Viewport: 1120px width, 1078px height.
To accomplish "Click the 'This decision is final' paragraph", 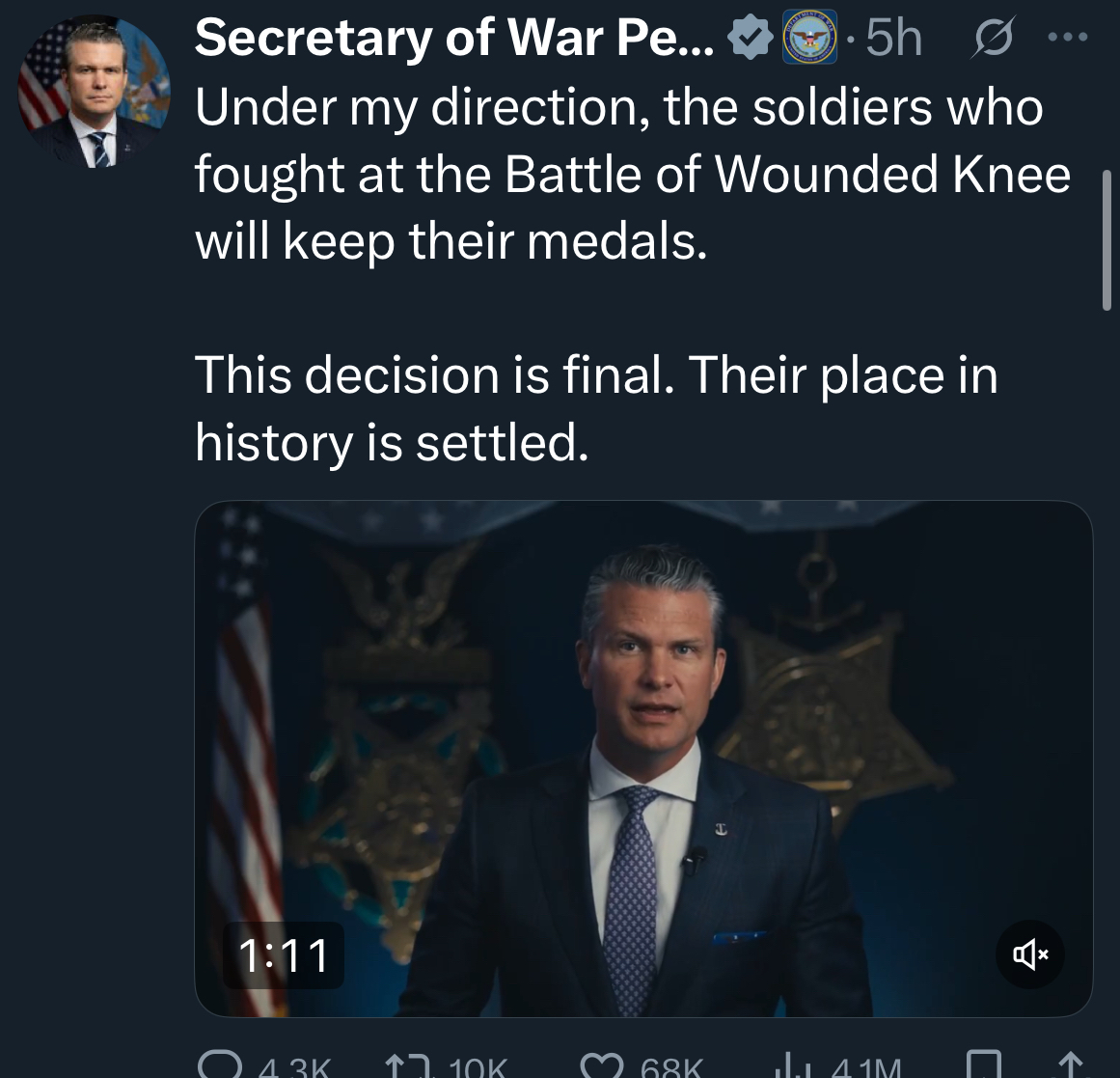I will click(595, 407).
